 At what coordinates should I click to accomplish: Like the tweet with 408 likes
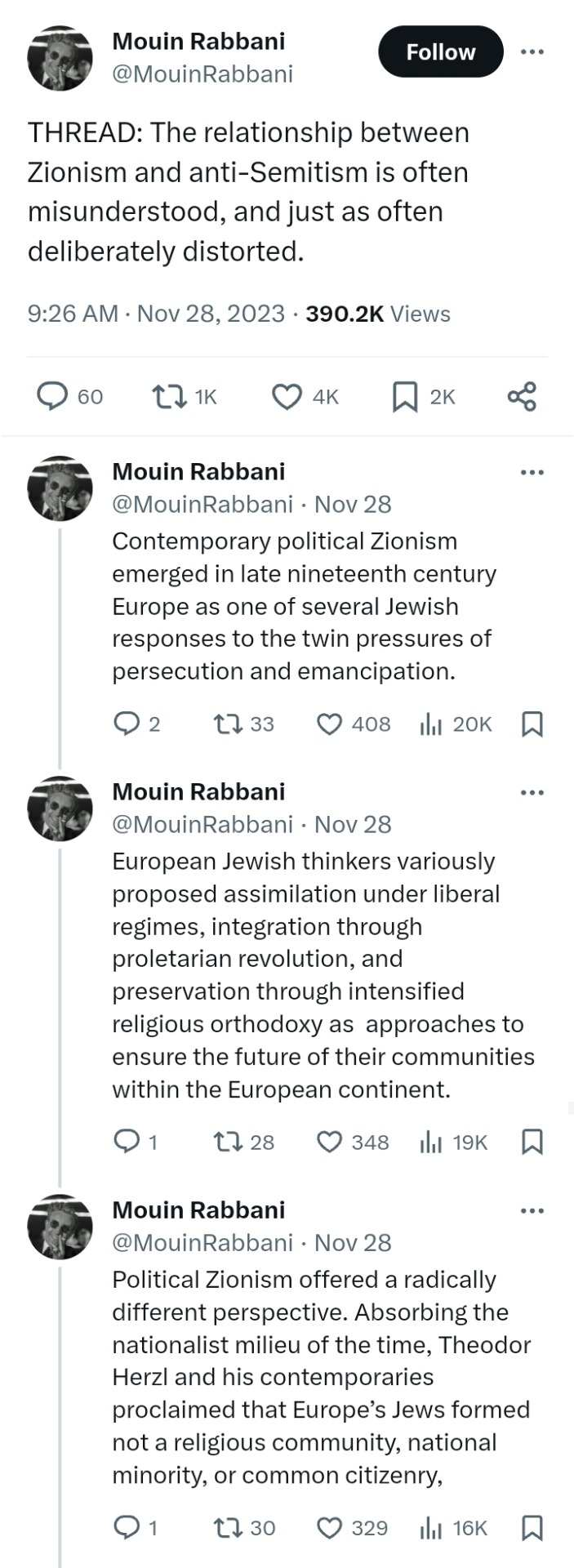[329, 724]
